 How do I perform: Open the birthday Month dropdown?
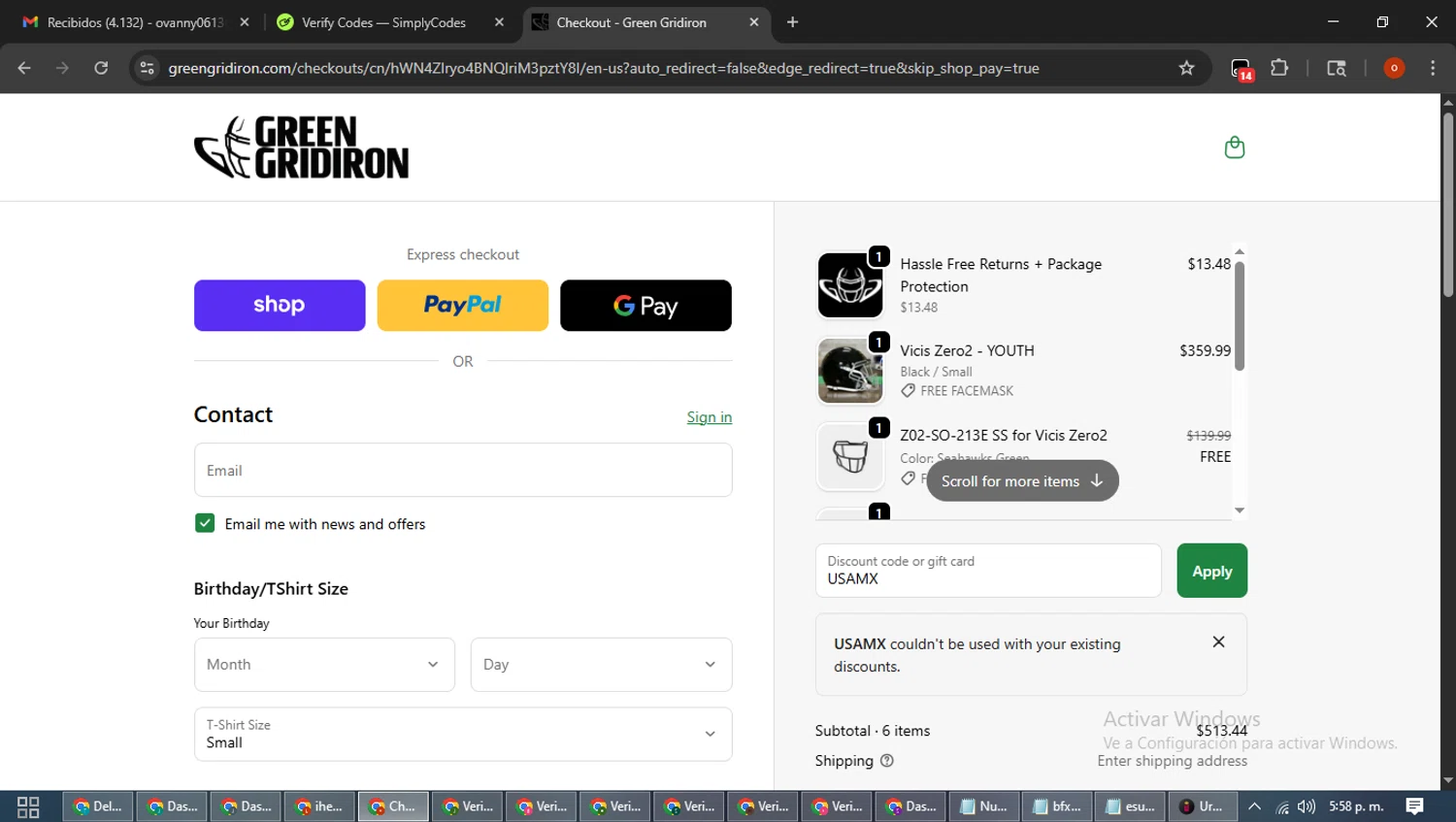point(324,665)
